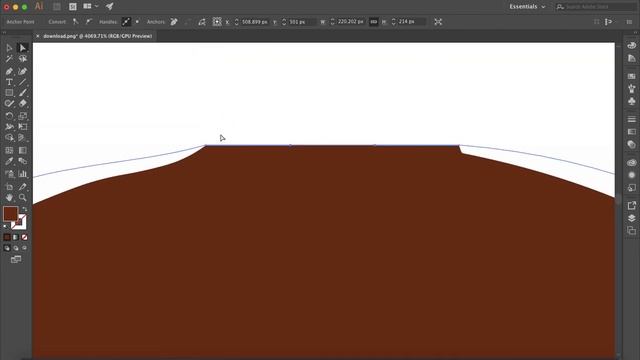Select the Slice tool
Screen dimensions: 640x360
[x=23, y=187]
